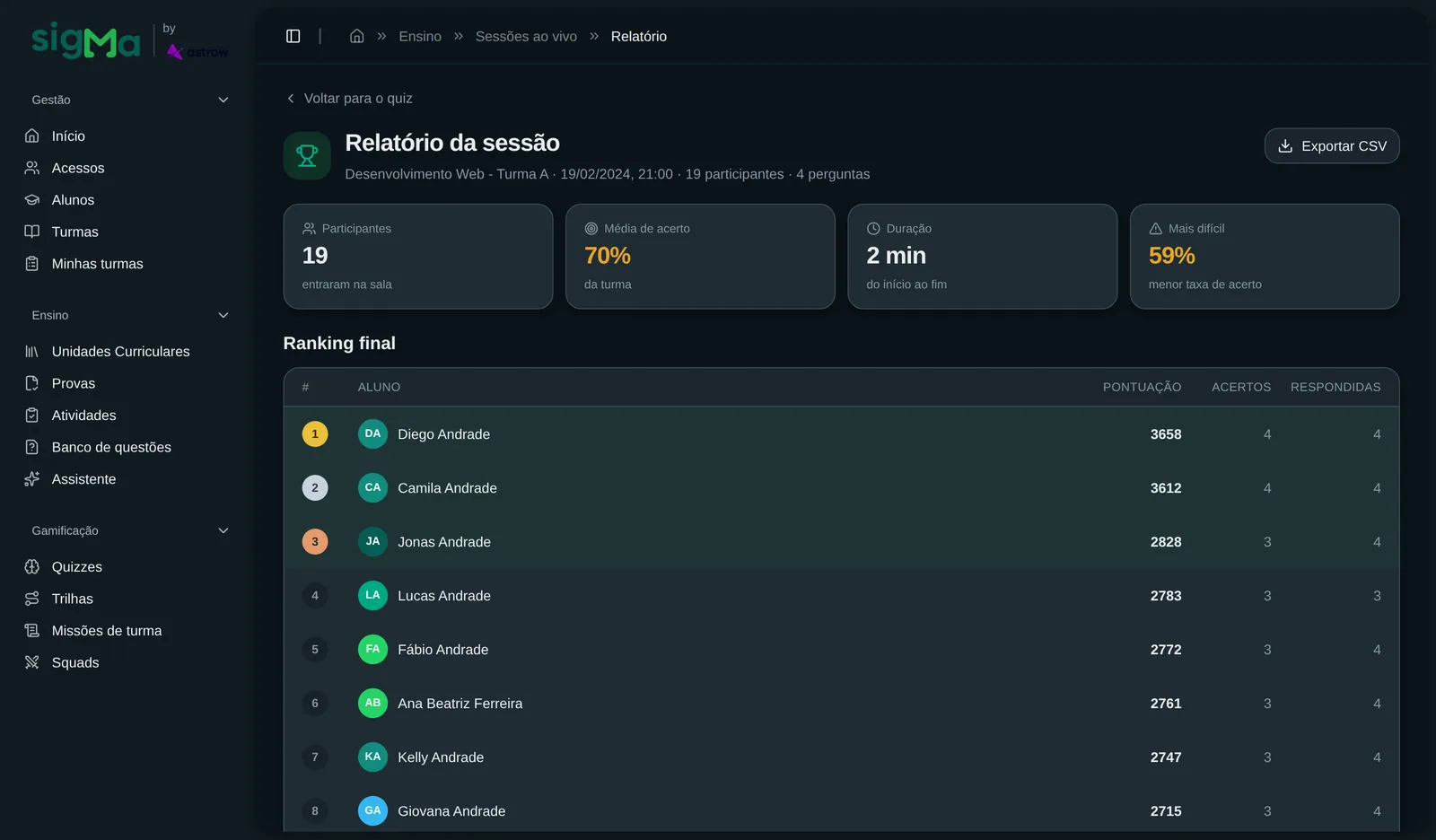Viewport: 1436px width, 840px height.
Task: Select the Diego Andrade name
Action: point(443,434)
